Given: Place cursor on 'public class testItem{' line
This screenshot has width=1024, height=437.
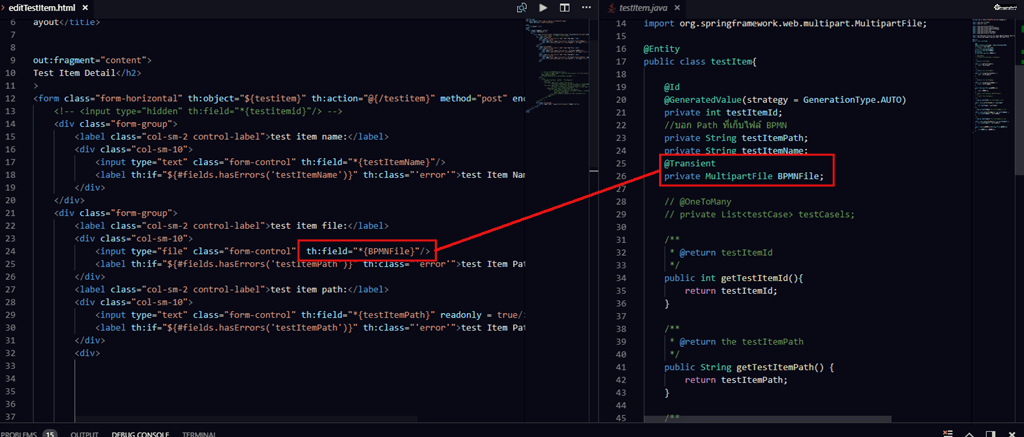Looking at the screenshot, I should click(699, 61).
